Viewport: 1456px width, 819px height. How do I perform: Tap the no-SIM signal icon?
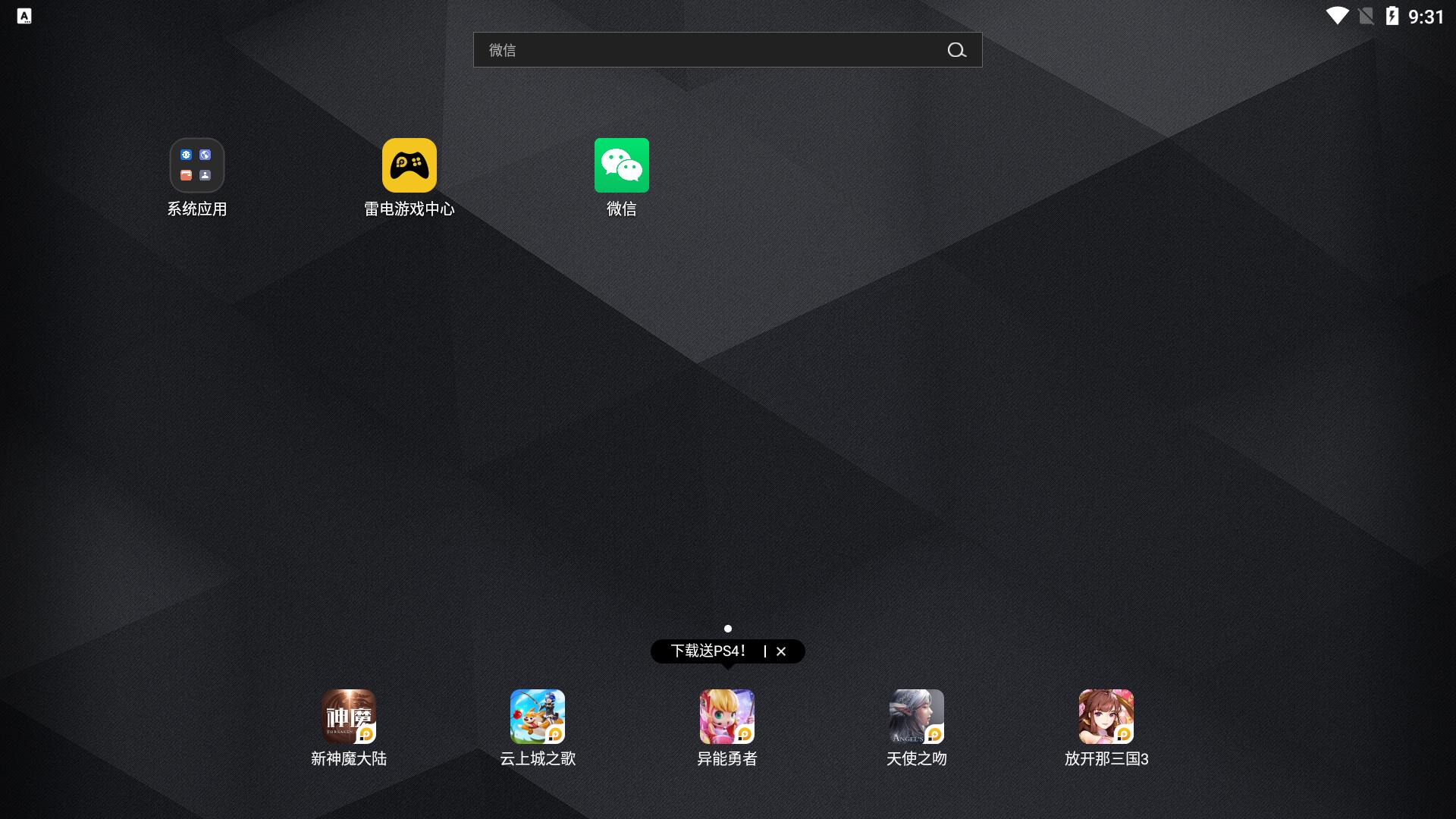pyautogui.click(x=1366, y=16)
